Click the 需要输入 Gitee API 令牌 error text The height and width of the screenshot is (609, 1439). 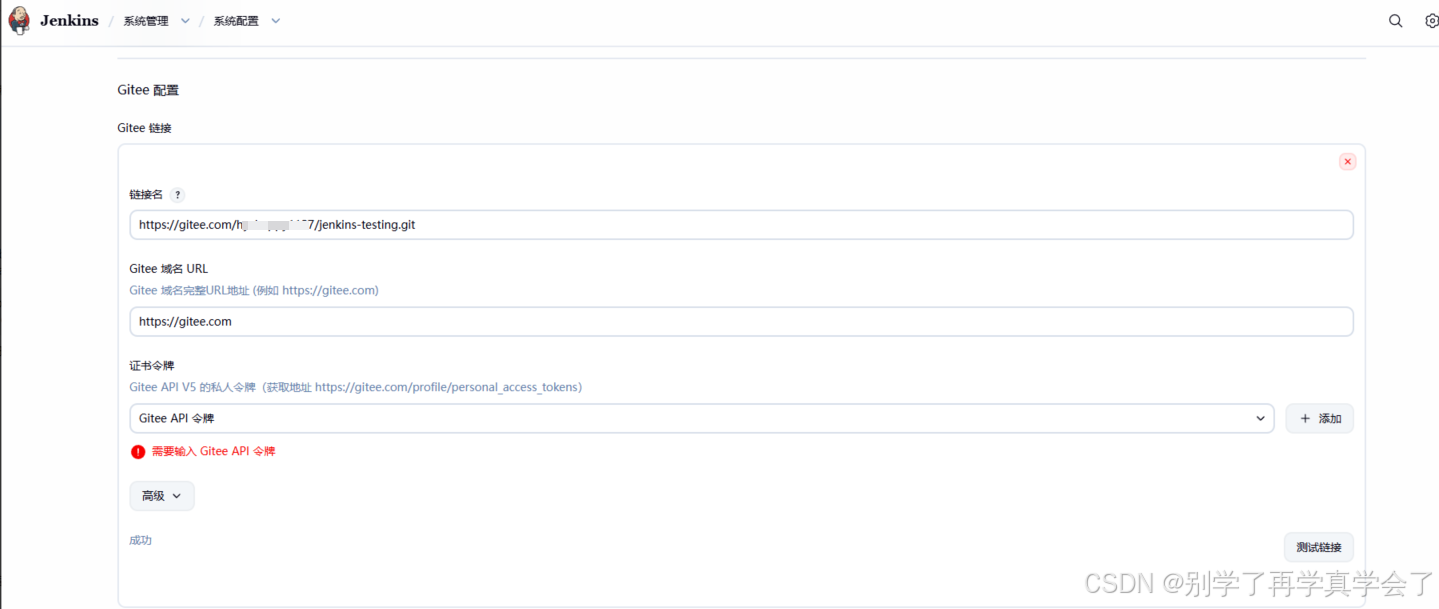tap(213, 452)
